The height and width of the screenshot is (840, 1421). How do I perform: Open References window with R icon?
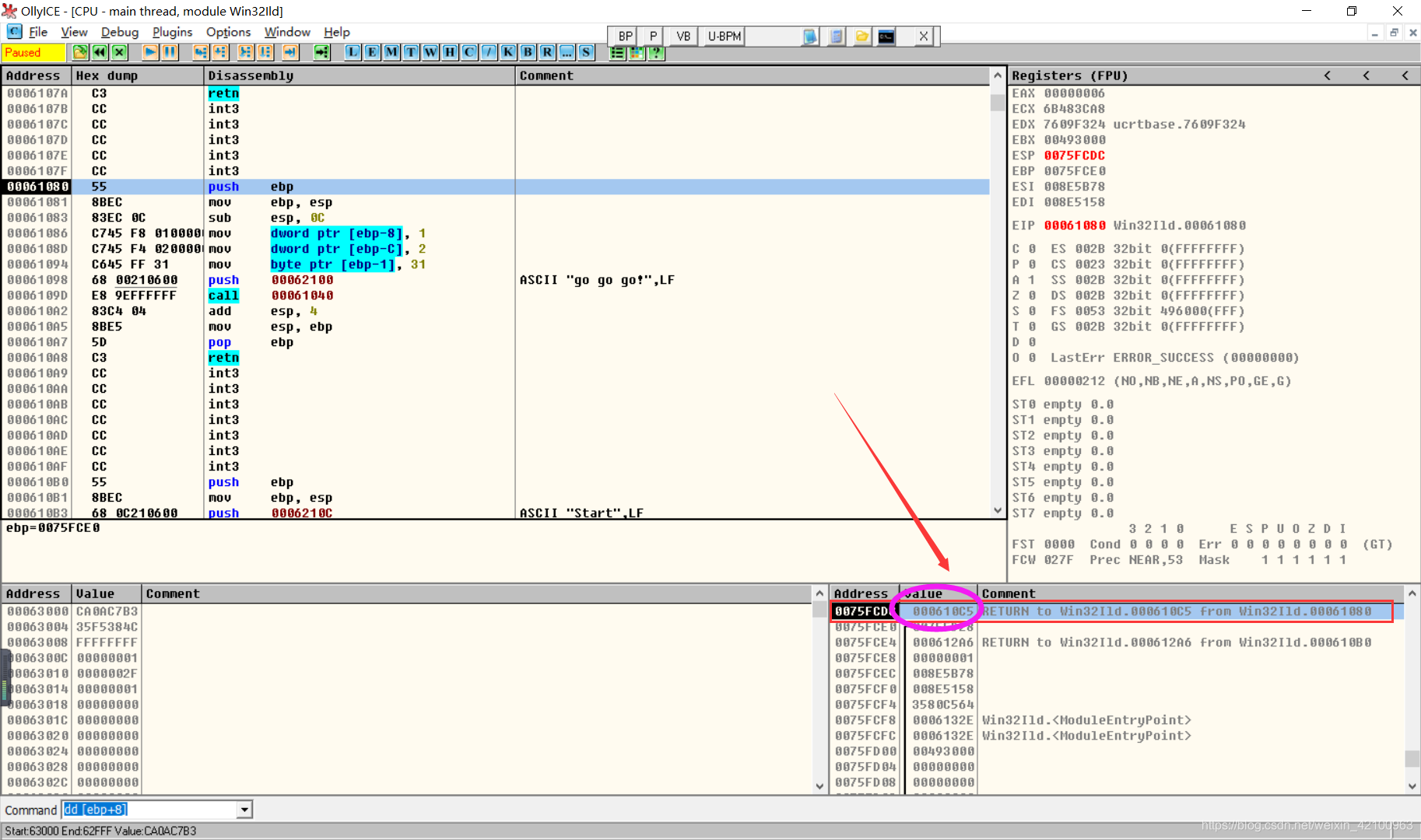[547, 52]
